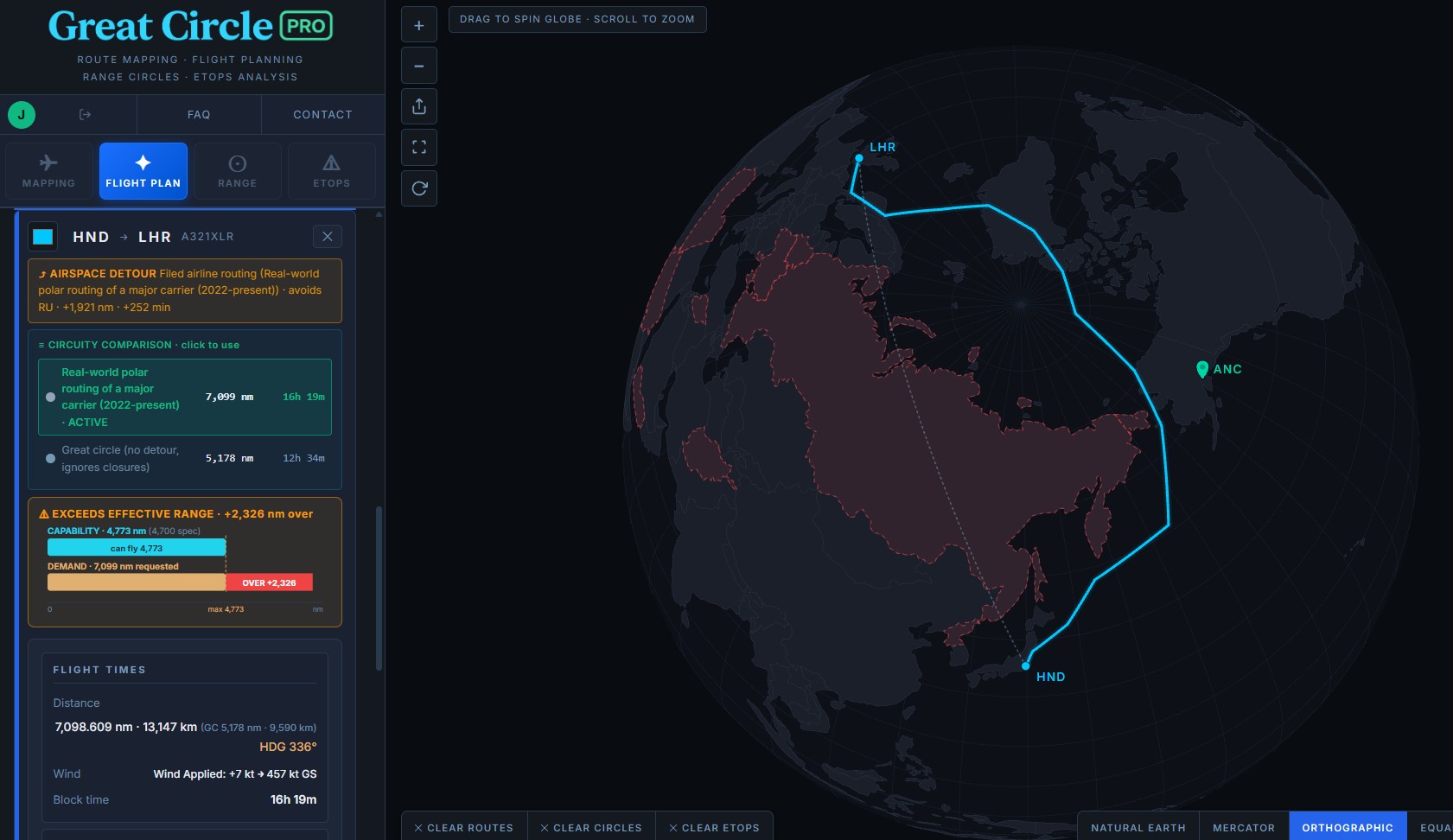Click the Clear ETOPS button

(x=714, y=827)
